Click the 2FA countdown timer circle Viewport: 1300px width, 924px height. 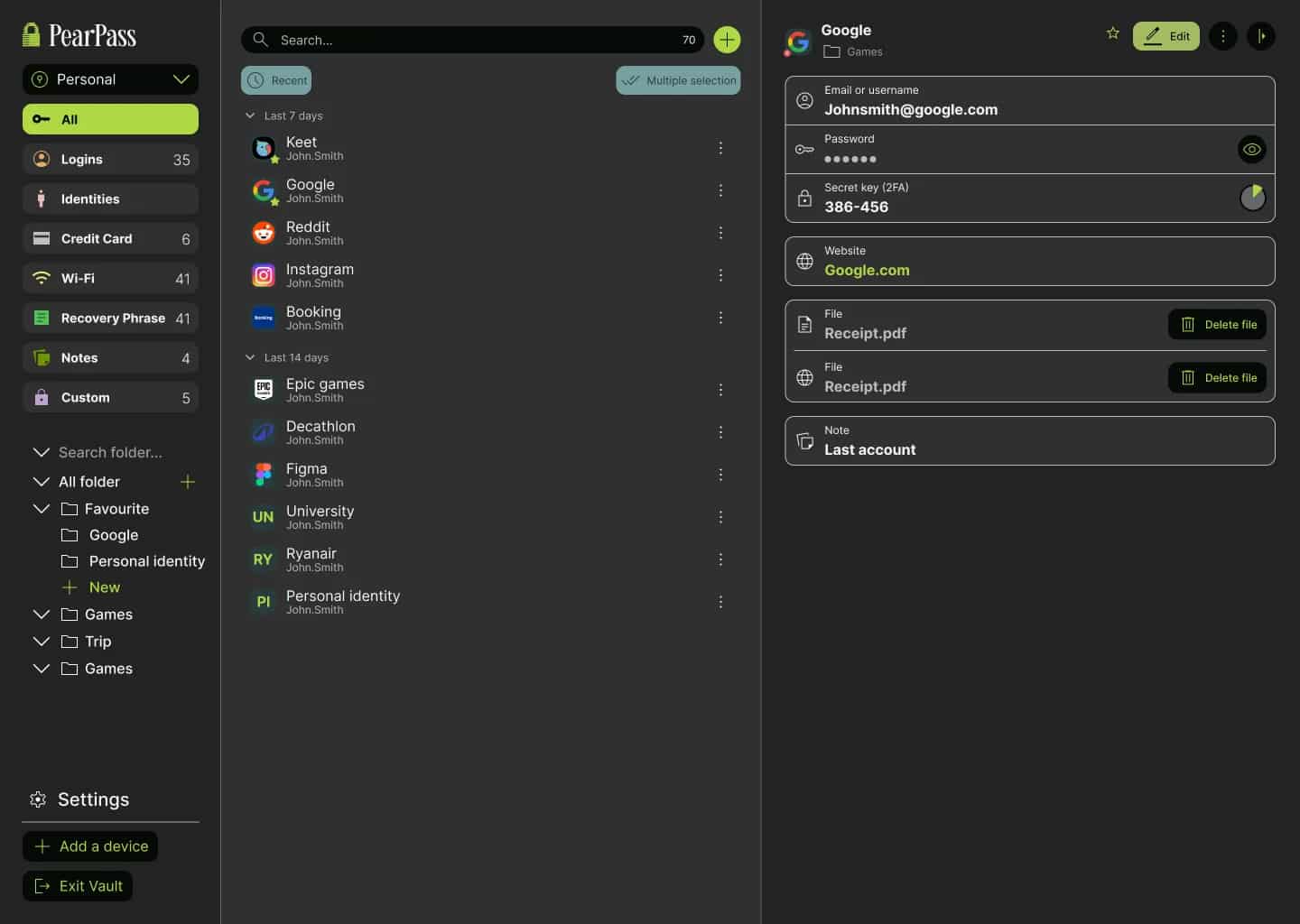point(1251,198)
